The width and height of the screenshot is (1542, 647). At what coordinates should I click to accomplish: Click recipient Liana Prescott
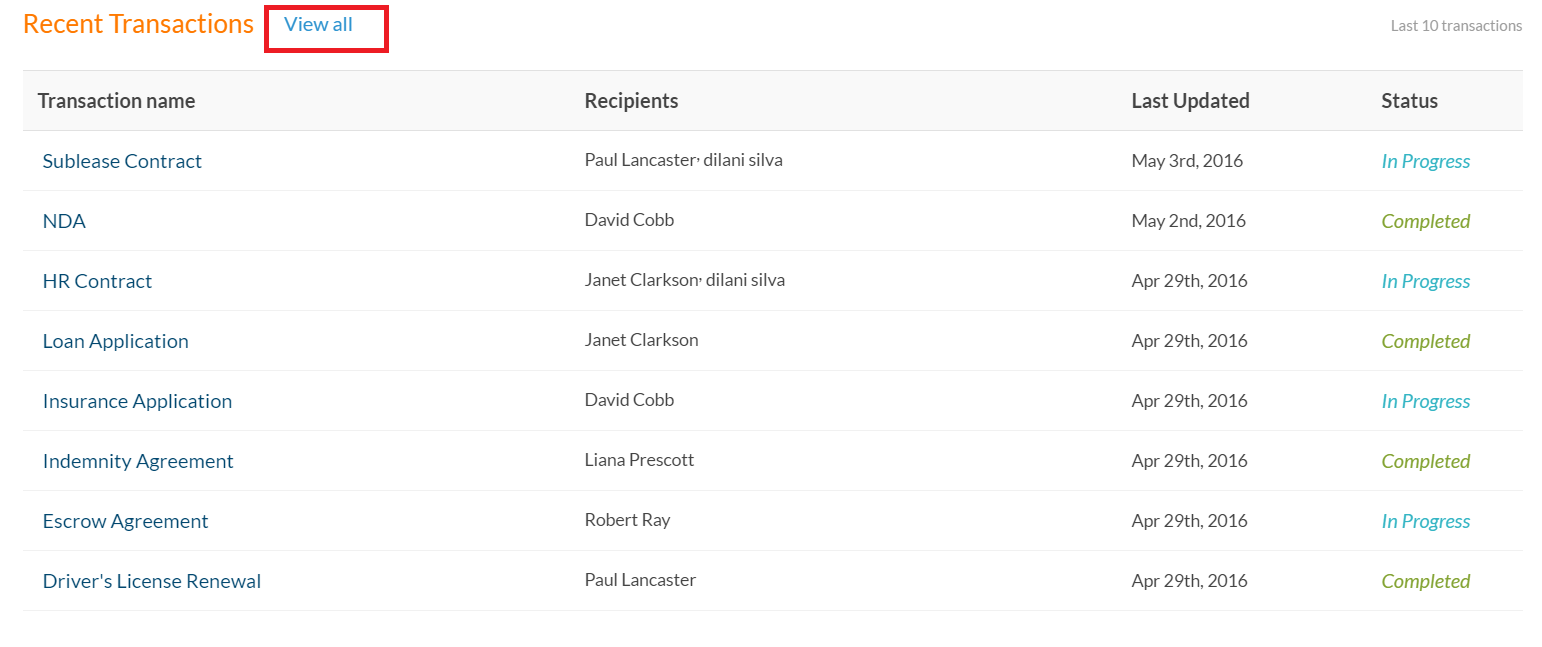(x=639, y=460)
